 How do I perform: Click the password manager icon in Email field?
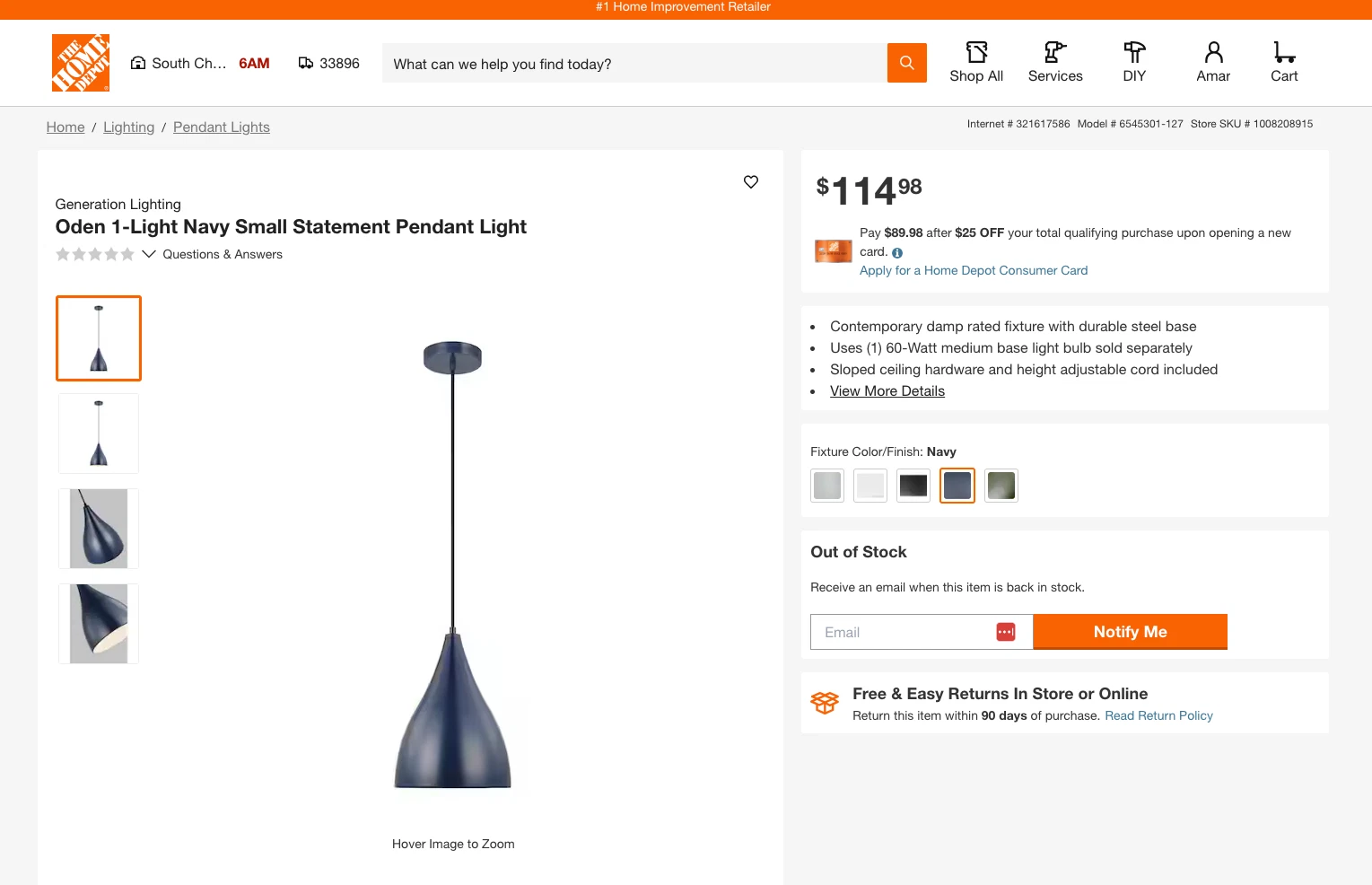pyautogui.click(x=1006, y=632)
